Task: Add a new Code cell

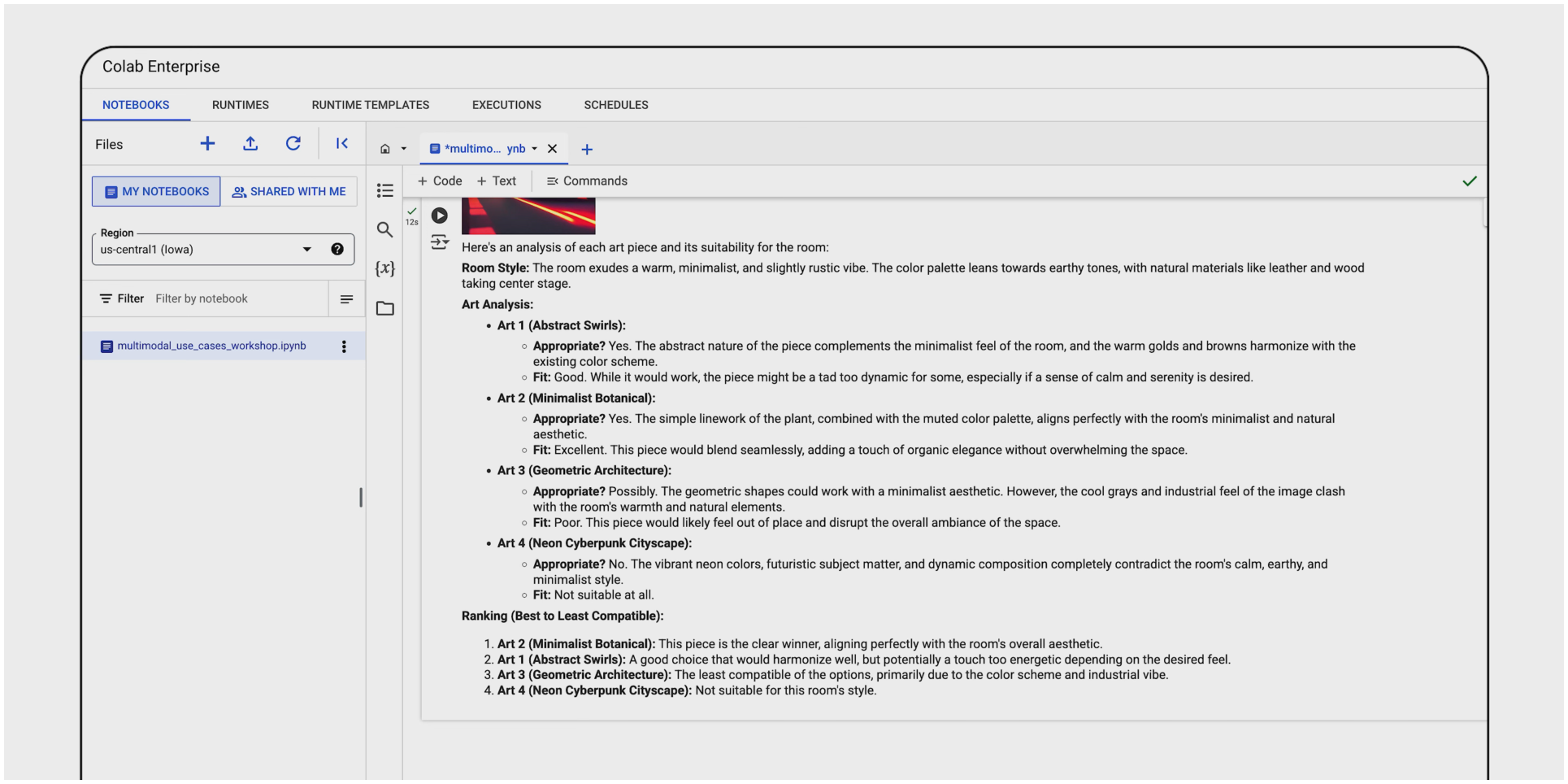Action: point(440,181)
